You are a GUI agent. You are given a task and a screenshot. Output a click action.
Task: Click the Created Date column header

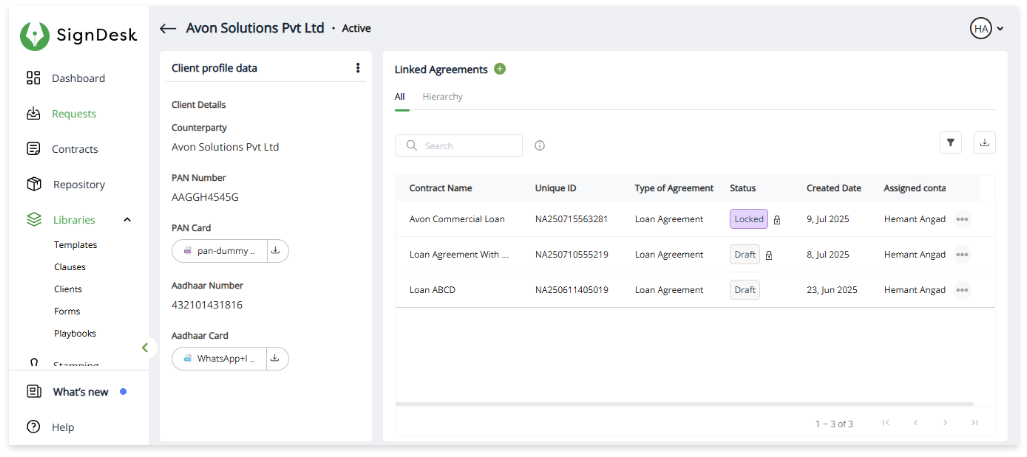click(834, 188)
